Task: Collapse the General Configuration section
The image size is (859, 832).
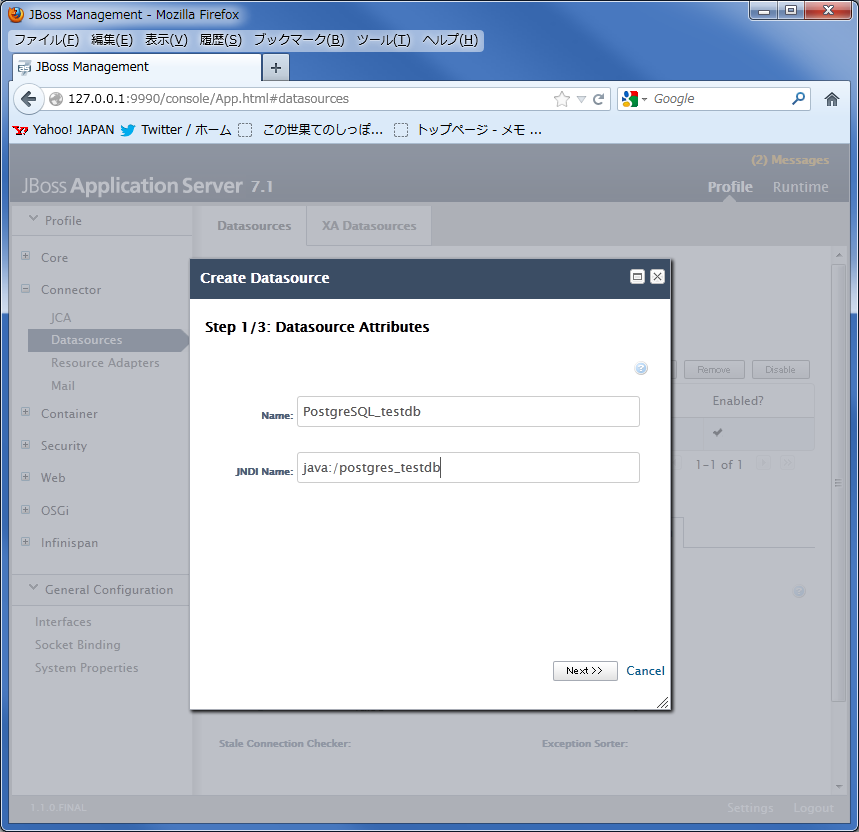Action: [x=33, y=588]
